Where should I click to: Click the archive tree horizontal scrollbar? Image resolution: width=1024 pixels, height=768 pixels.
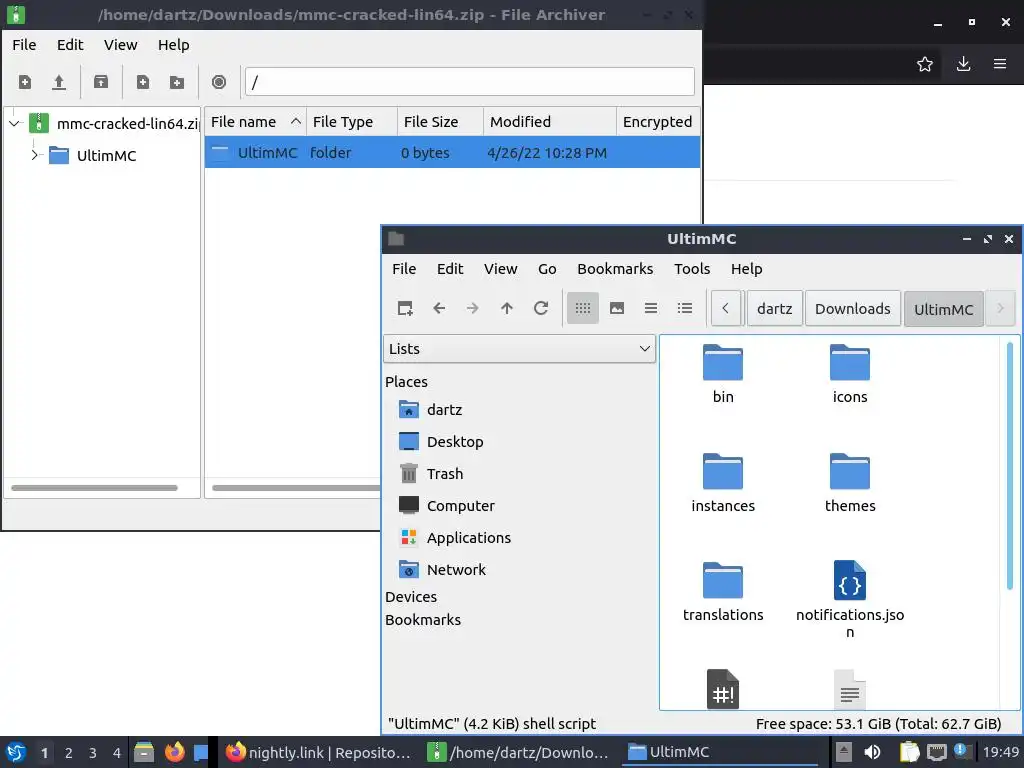coord(95,488)
